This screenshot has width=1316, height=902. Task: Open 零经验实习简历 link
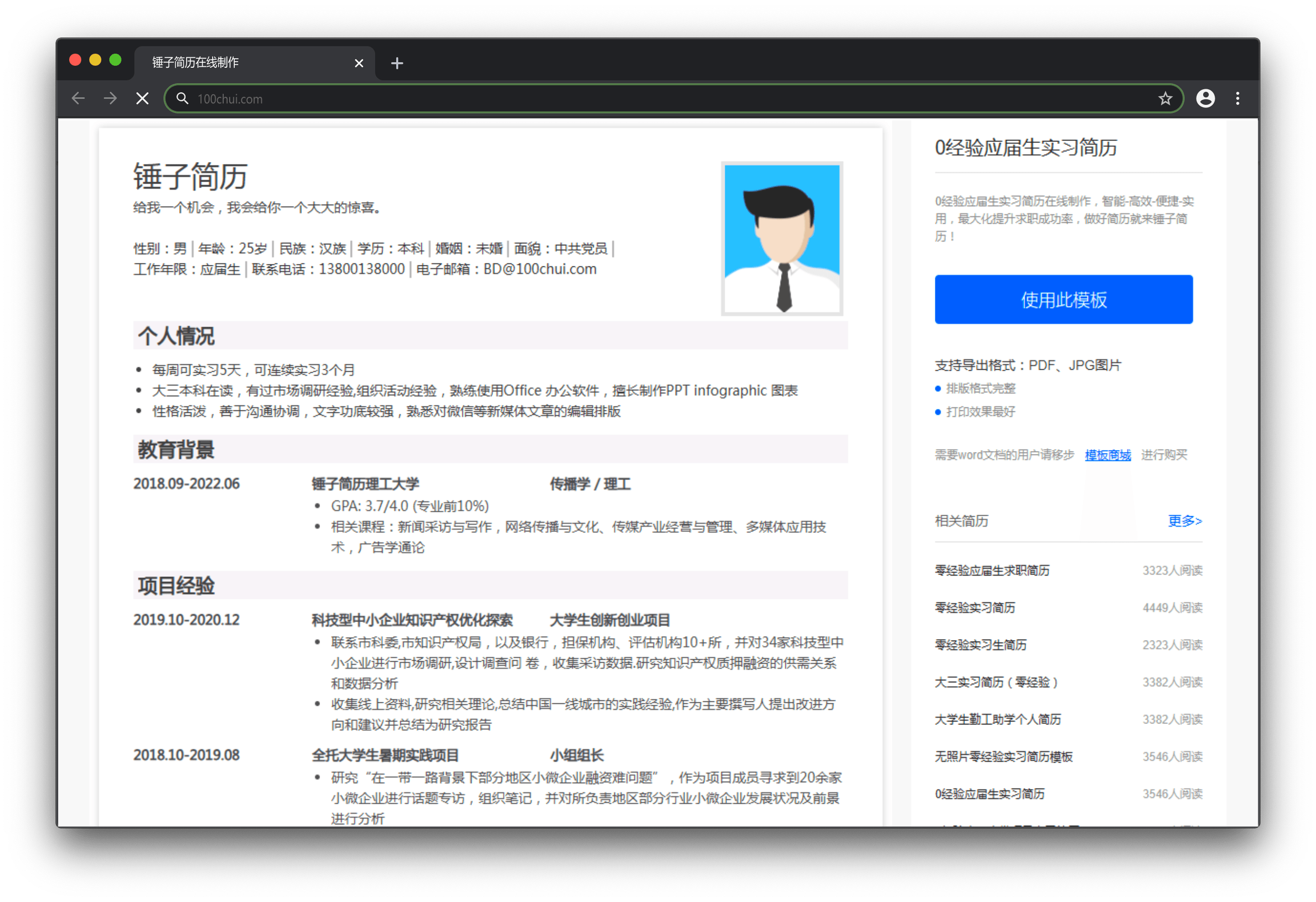click(974, 608)
